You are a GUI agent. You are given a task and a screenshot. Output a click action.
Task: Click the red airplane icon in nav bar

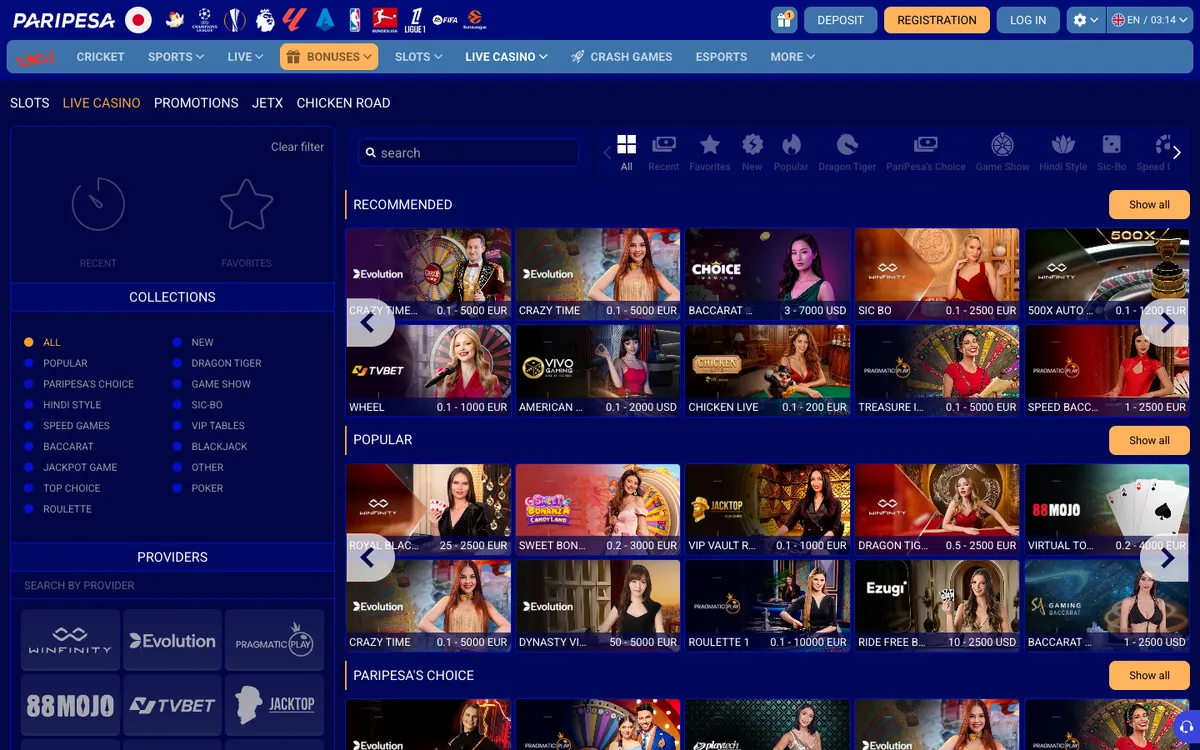pyautogui.click(x=35, y=57)
